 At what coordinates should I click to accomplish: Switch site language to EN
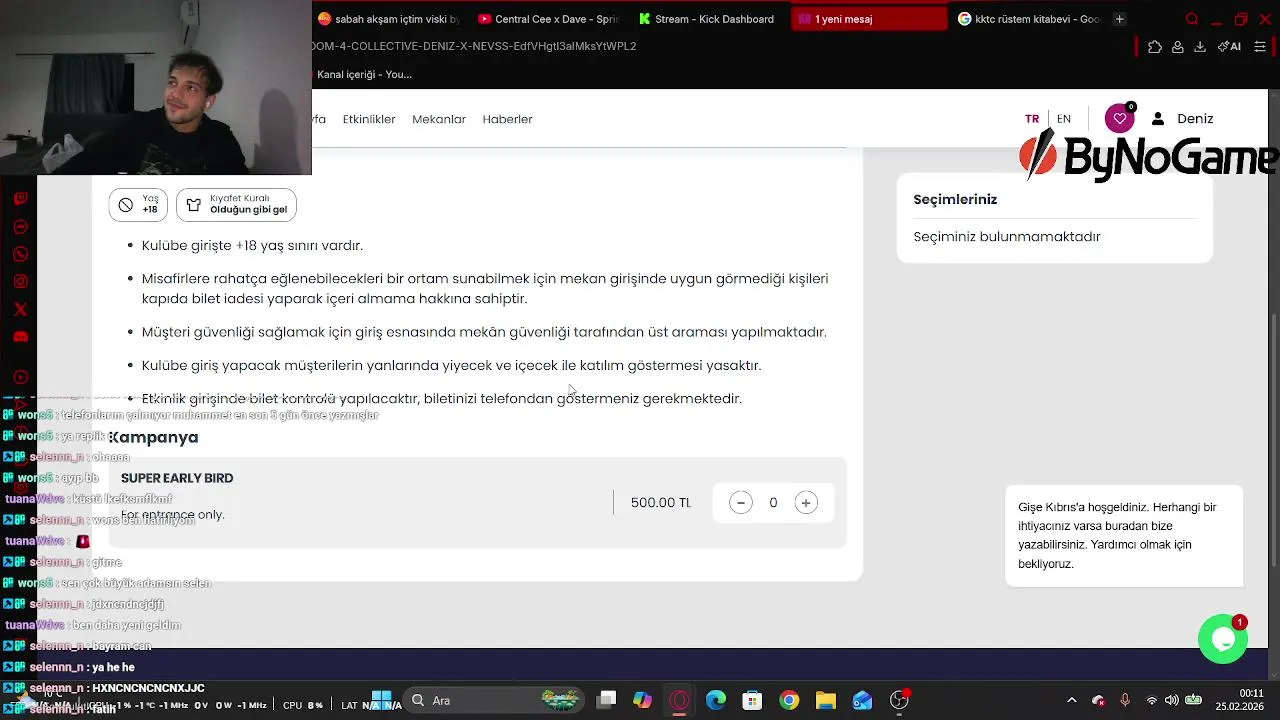(1064, 119)
